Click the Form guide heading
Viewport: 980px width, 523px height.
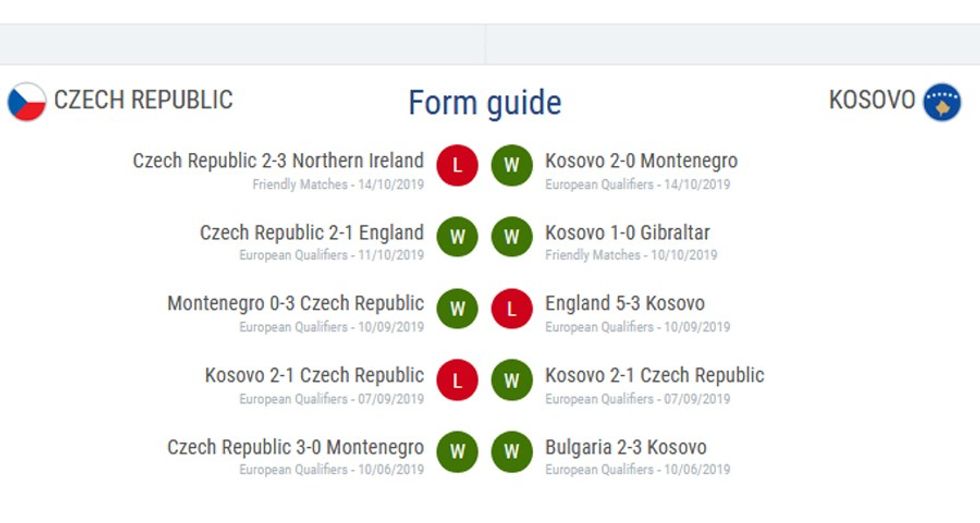(485, 103)
